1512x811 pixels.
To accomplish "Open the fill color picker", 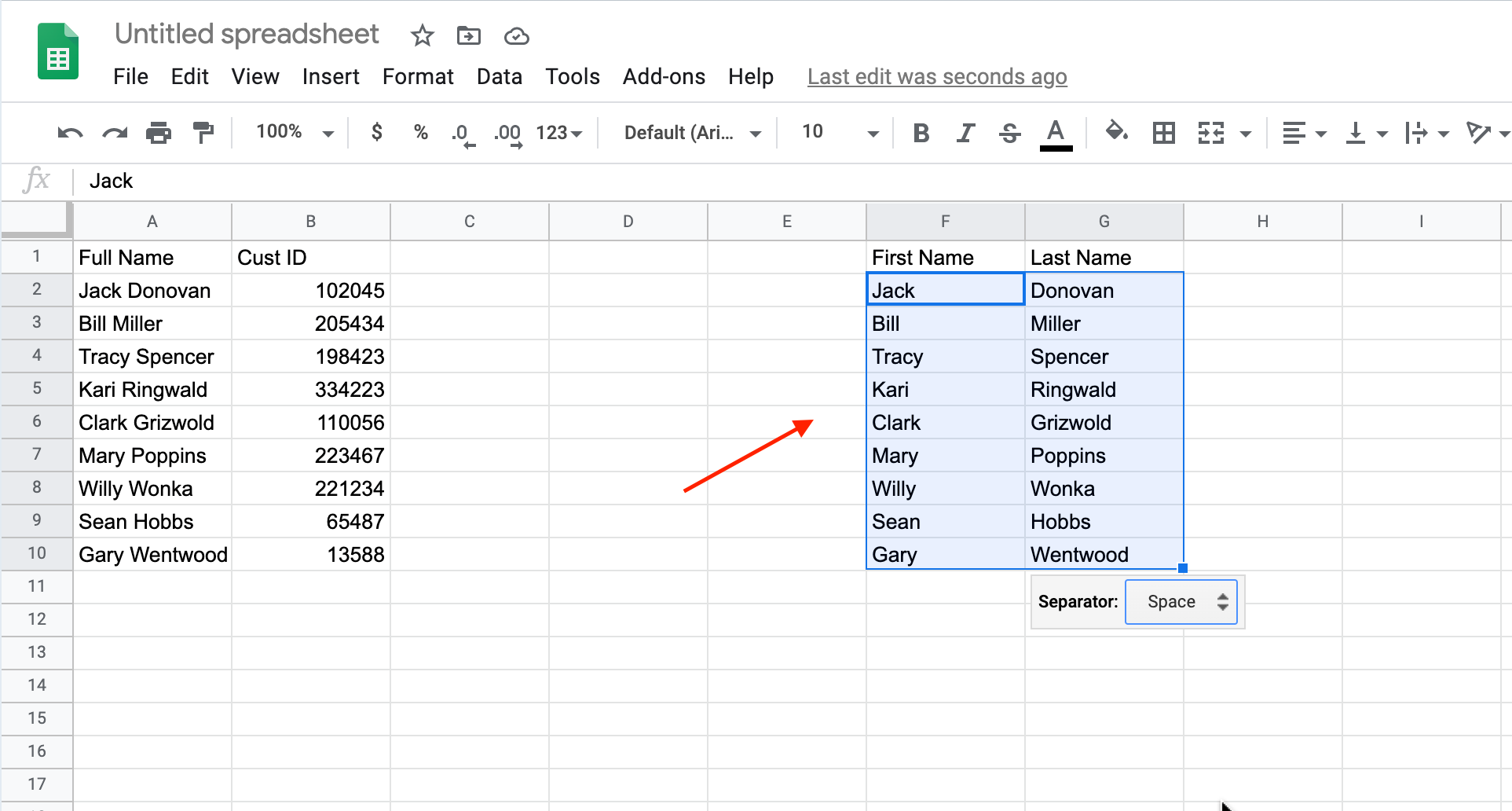I will point(1117,133).
